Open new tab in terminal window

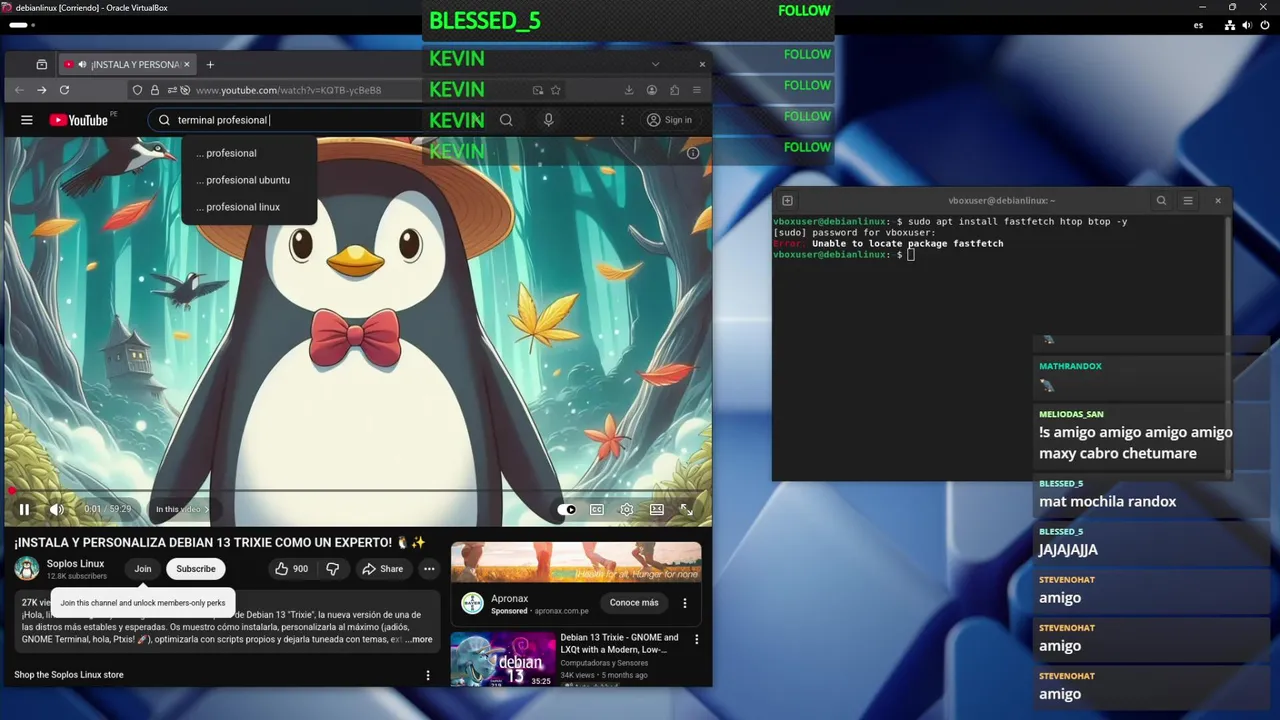point(787,200)
